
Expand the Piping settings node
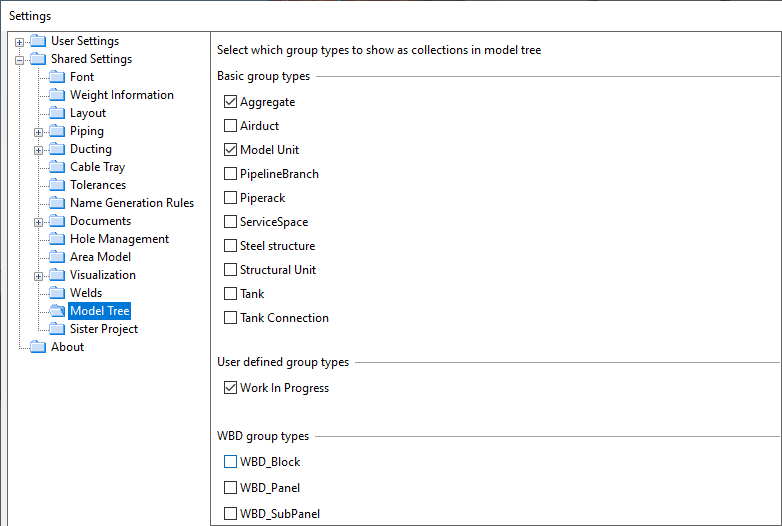click(x=38, y=132)
